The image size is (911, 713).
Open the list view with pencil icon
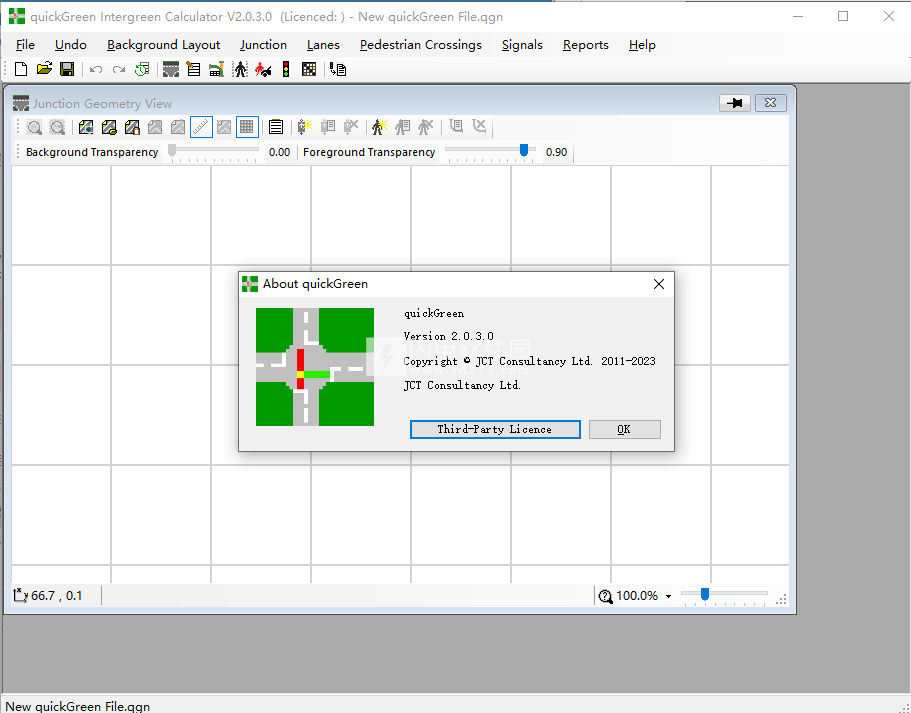(193, 70)
